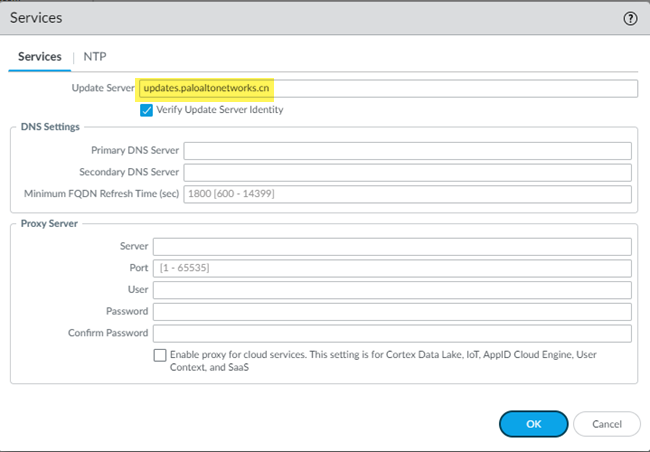Click the Secondary DNS Server field
The height and width of the screenshot is (452, 650).
[407, 172]
